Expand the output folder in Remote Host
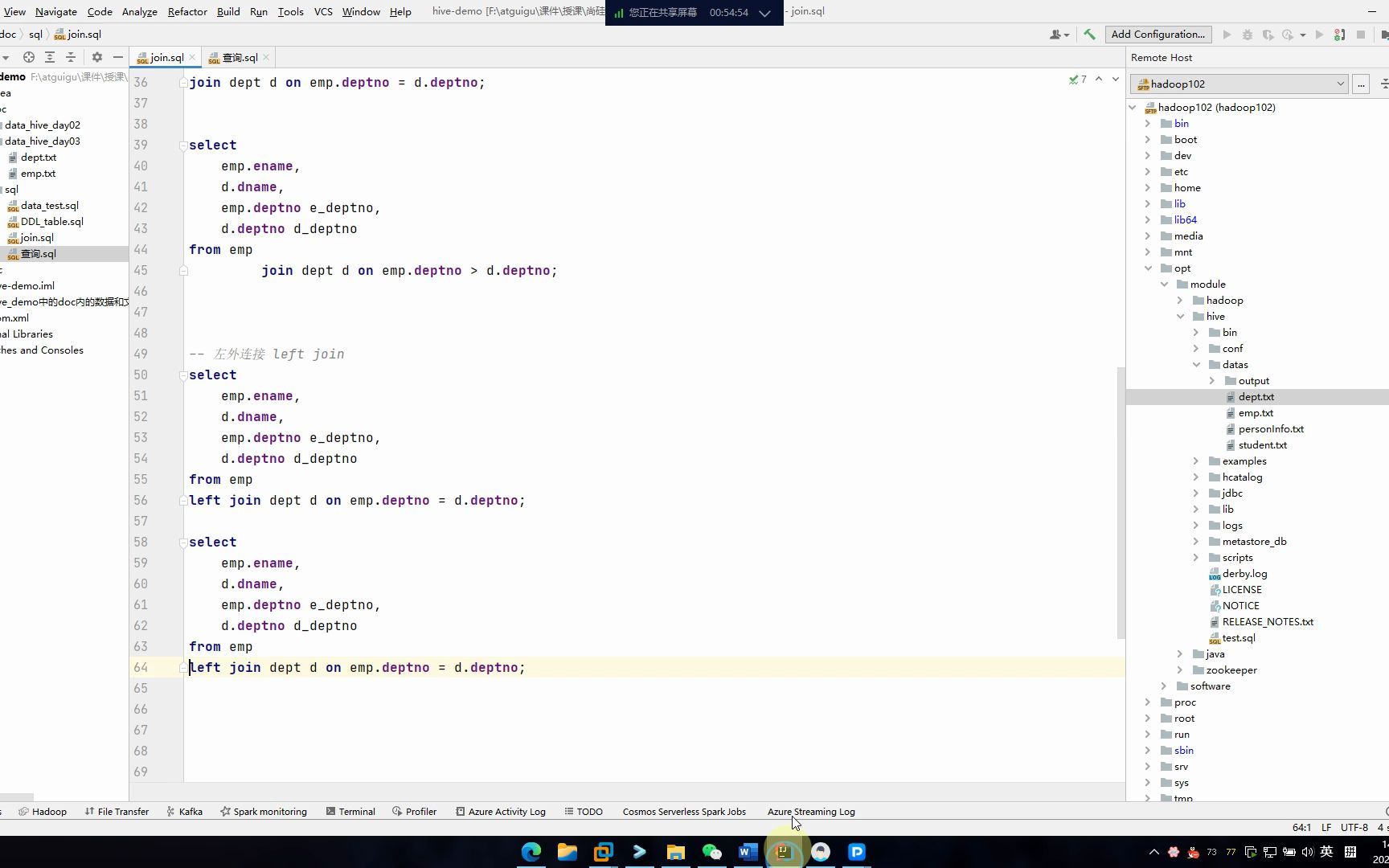The image size is (1389, 868). pyautogui.click(x=1212, y=381)
